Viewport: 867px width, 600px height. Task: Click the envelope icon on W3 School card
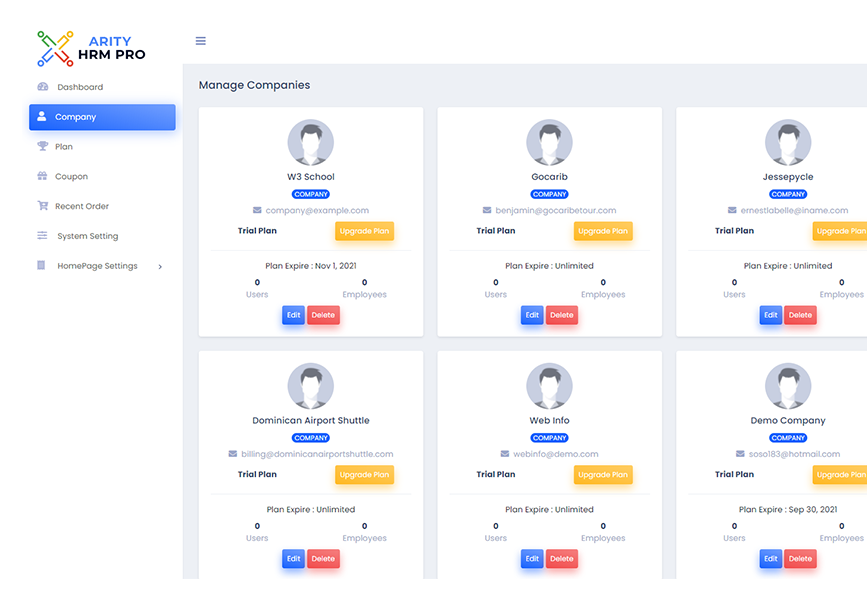[x=257, y=211]
